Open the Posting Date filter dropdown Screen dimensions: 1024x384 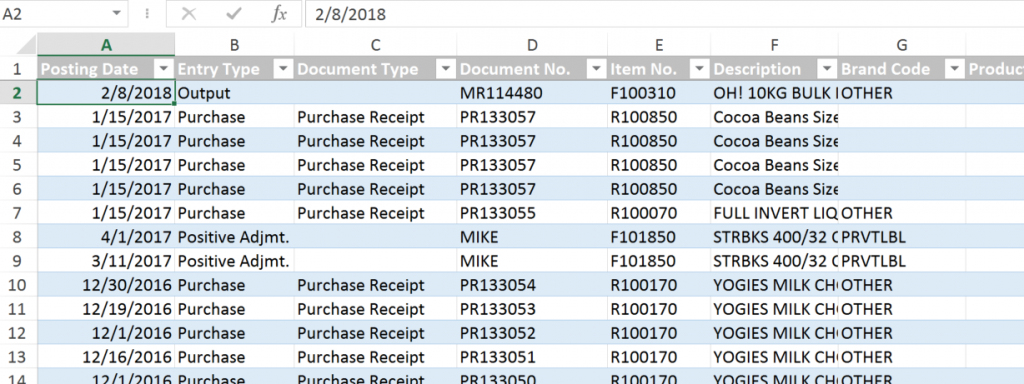click(x=163, y=69)
